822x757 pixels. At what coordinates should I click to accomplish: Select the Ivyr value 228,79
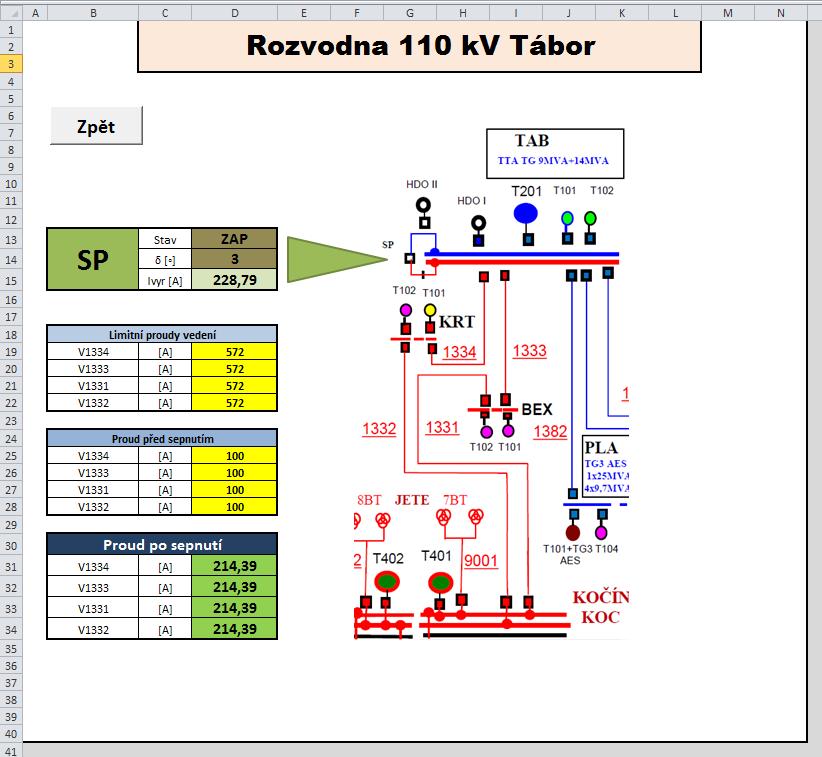[234, 280]
